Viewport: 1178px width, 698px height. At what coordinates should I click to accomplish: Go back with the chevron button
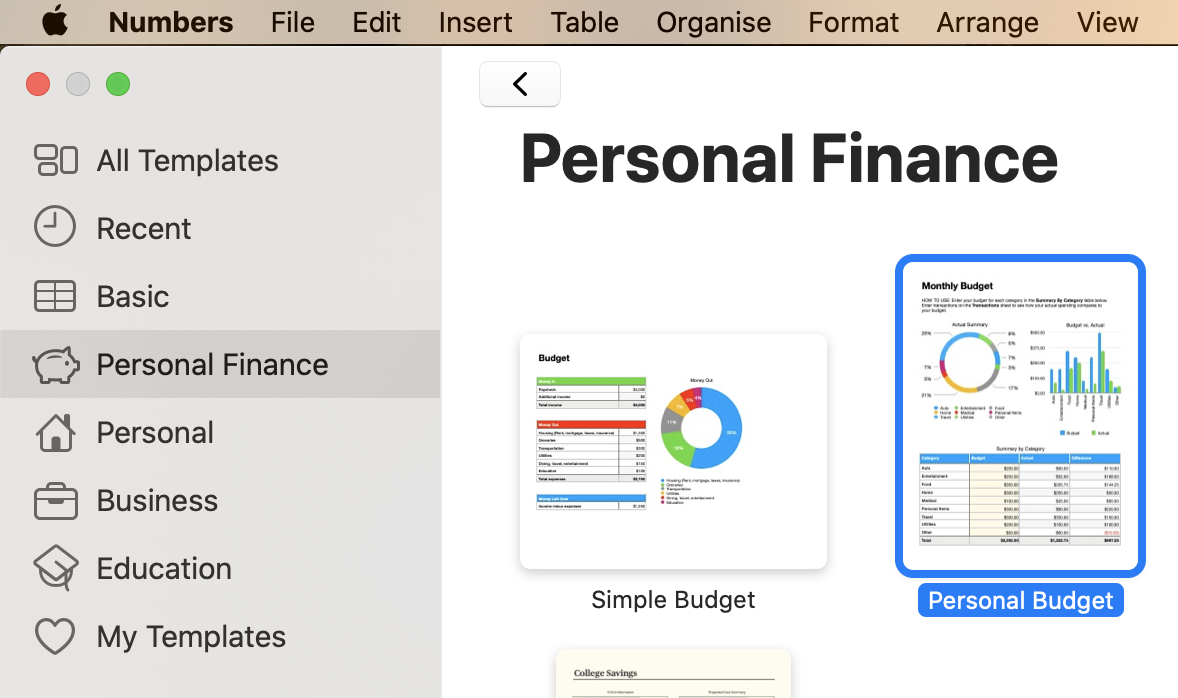pyautogui.click(x=520, y=84)
